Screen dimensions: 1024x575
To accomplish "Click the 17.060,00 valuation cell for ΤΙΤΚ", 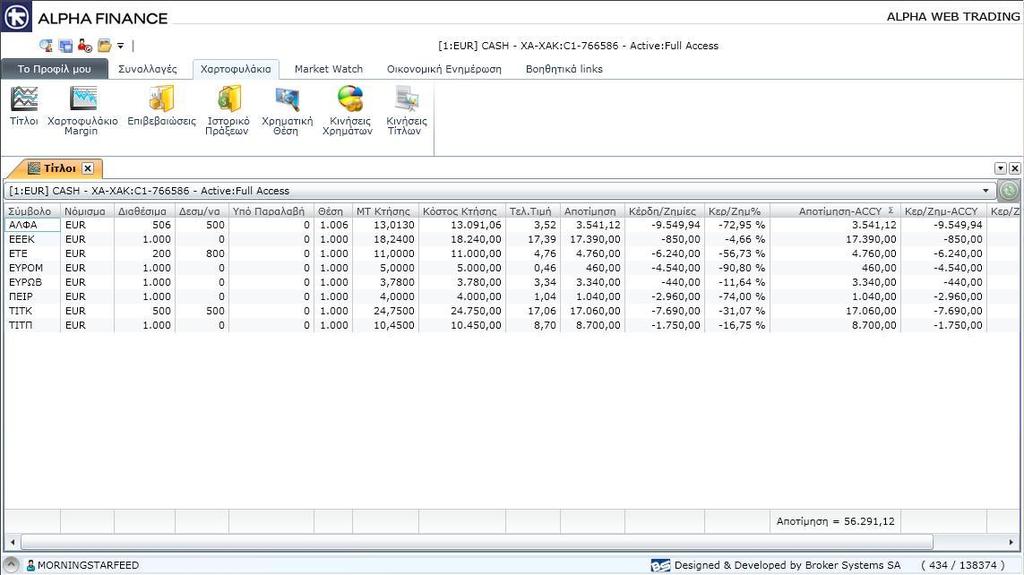I will click(592, 311).
